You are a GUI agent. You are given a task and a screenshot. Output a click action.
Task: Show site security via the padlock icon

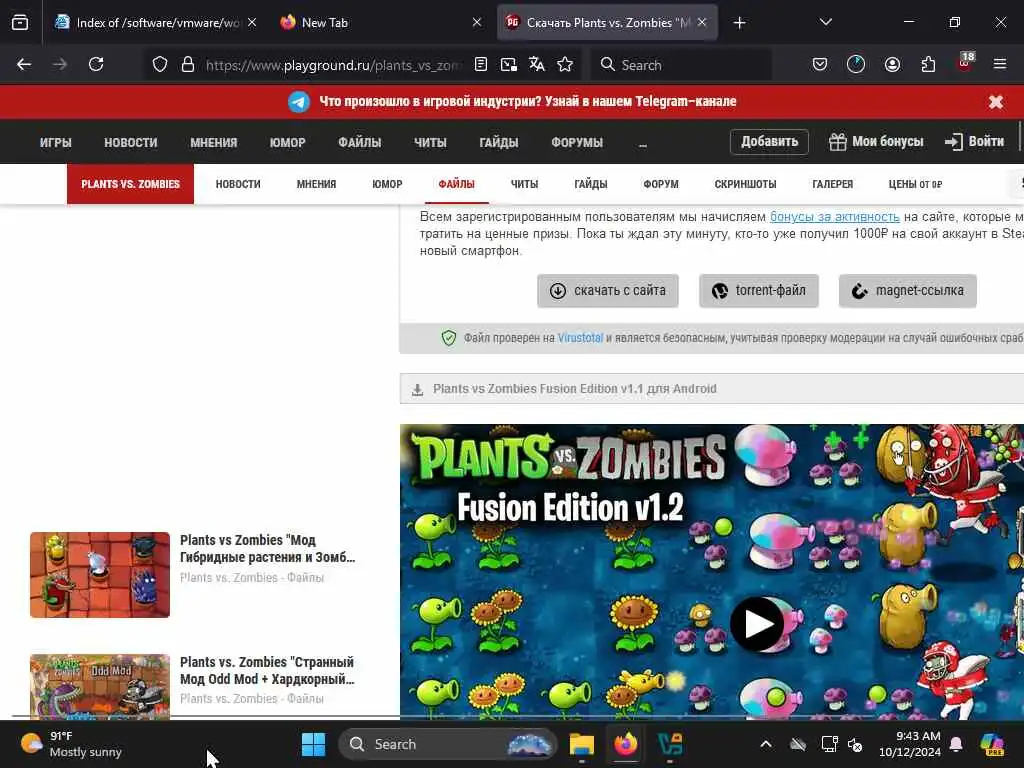187,65
